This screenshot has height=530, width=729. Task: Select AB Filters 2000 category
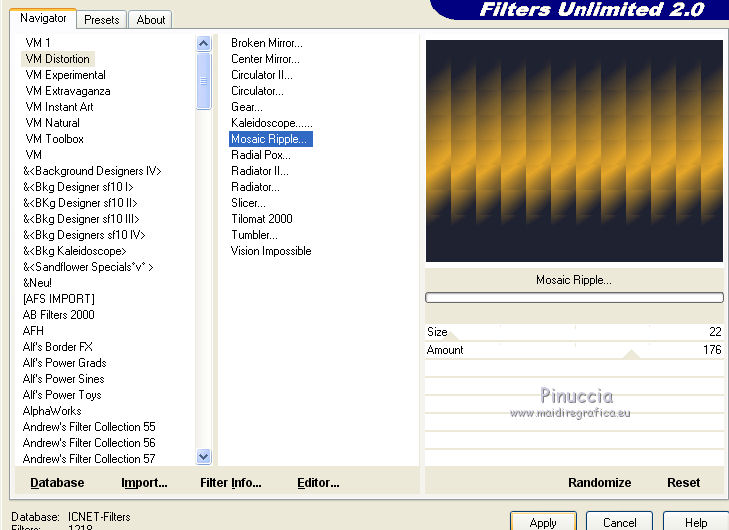click(59, 315)
